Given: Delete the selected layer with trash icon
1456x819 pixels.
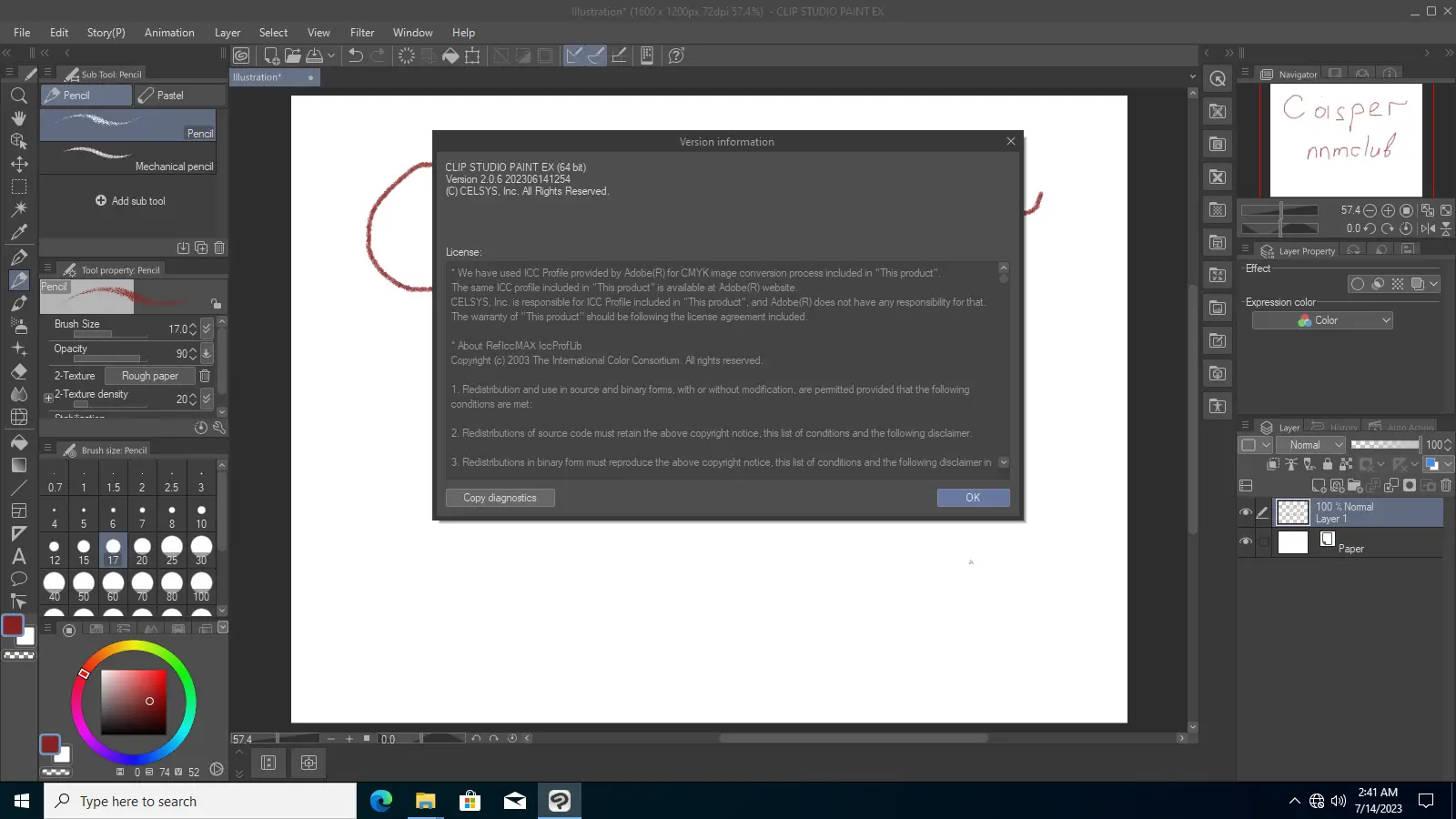Looking at the screenshot, I should [1446, 486].
